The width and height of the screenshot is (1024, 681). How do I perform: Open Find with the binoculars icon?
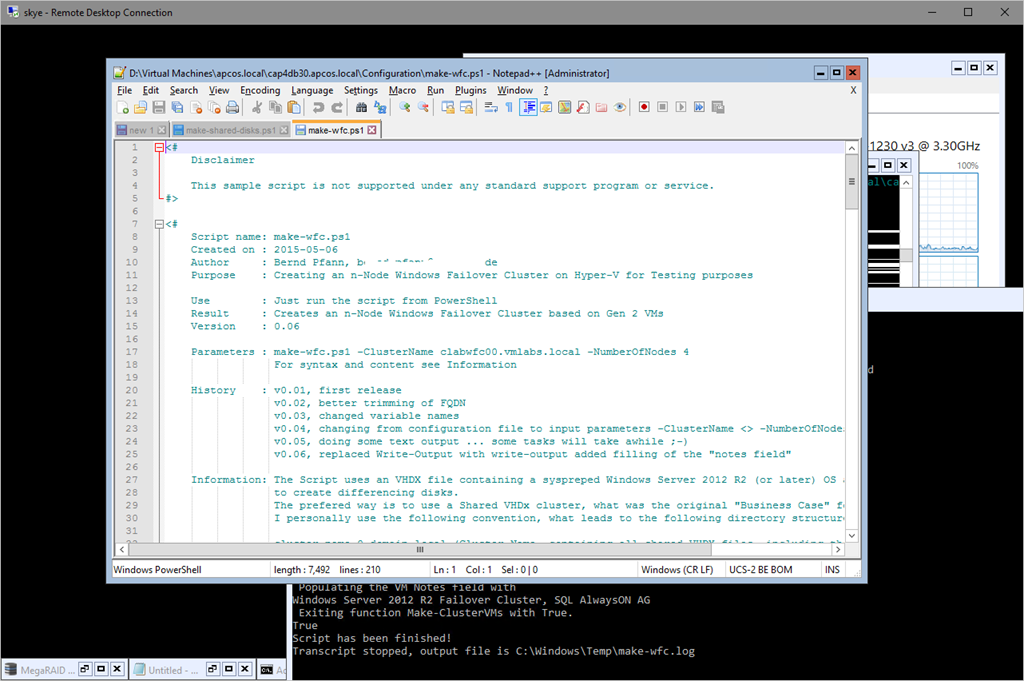click(360, 108)
